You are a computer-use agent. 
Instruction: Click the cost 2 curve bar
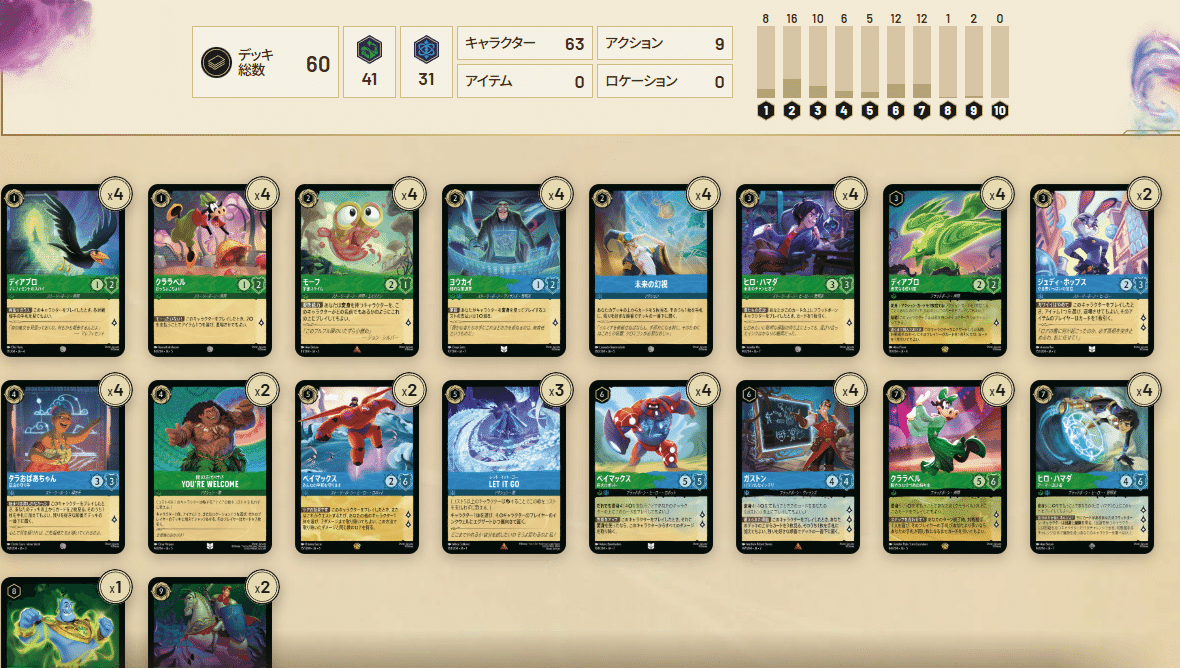tap(792, 62)
